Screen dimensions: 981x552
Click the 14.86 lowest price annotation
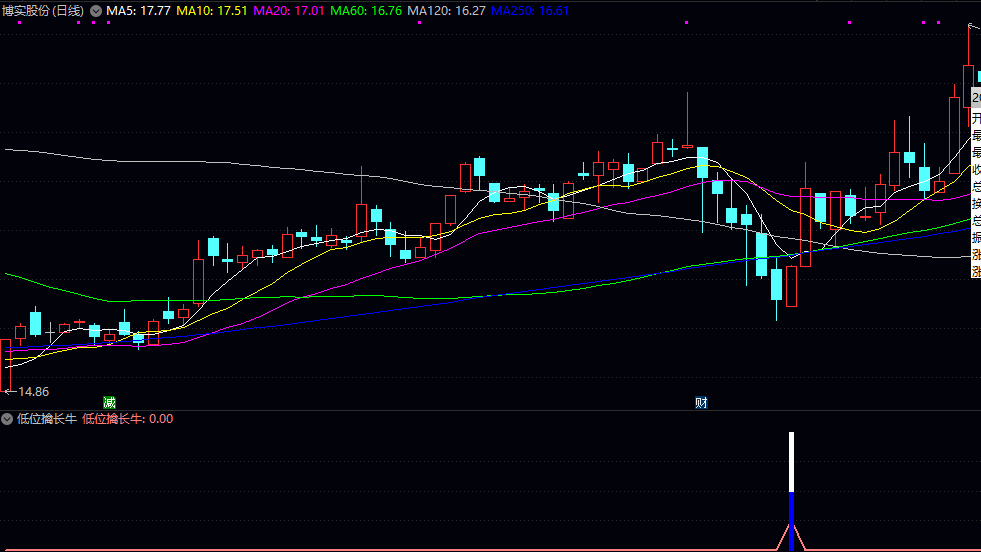[x=28, y=391]
